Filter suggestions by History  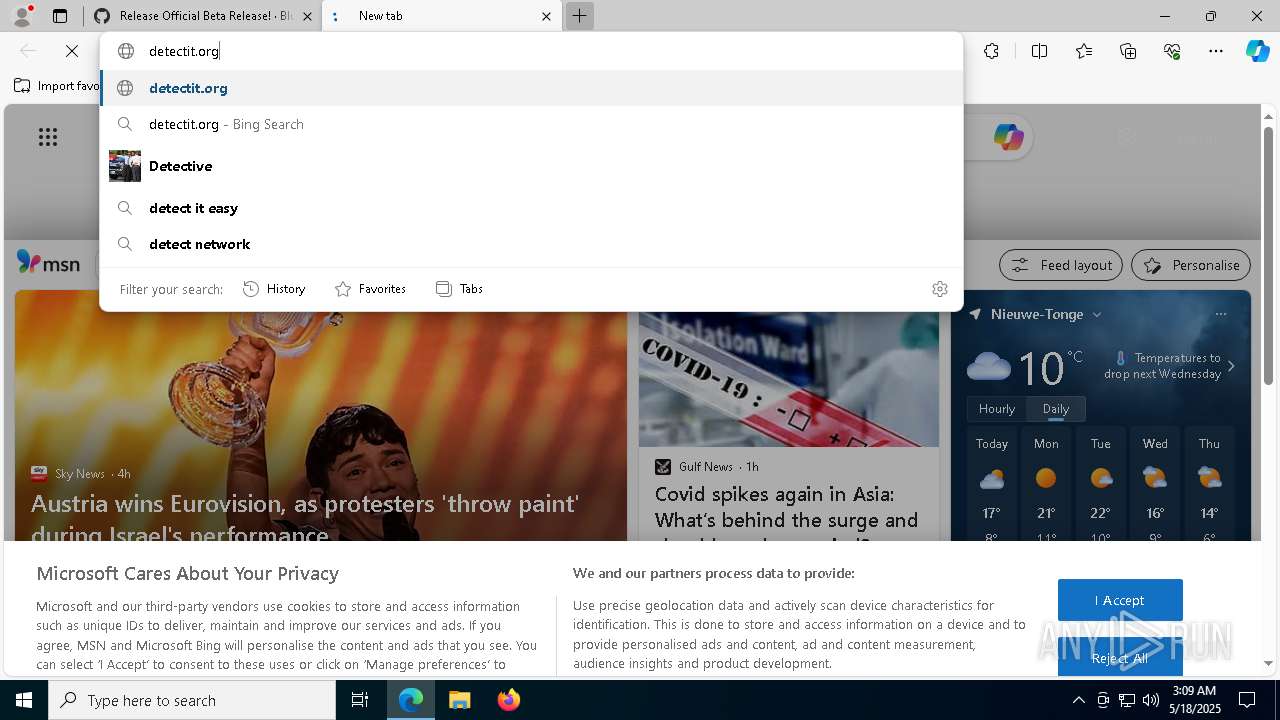pyautogui.click(x=274, y=289)
